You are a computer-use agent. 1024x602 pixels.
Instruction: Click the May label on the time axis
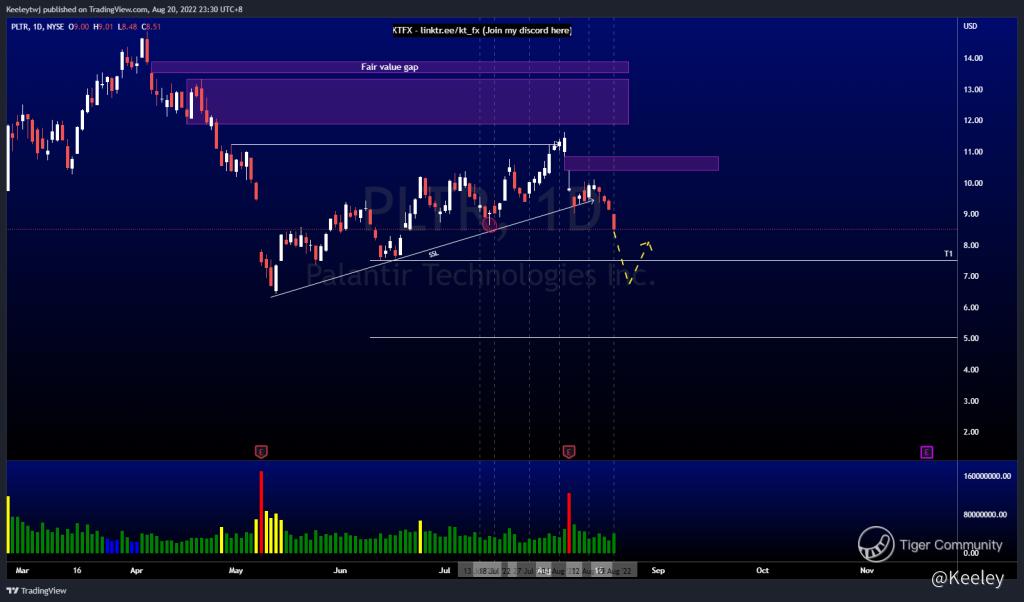[236, 571]
